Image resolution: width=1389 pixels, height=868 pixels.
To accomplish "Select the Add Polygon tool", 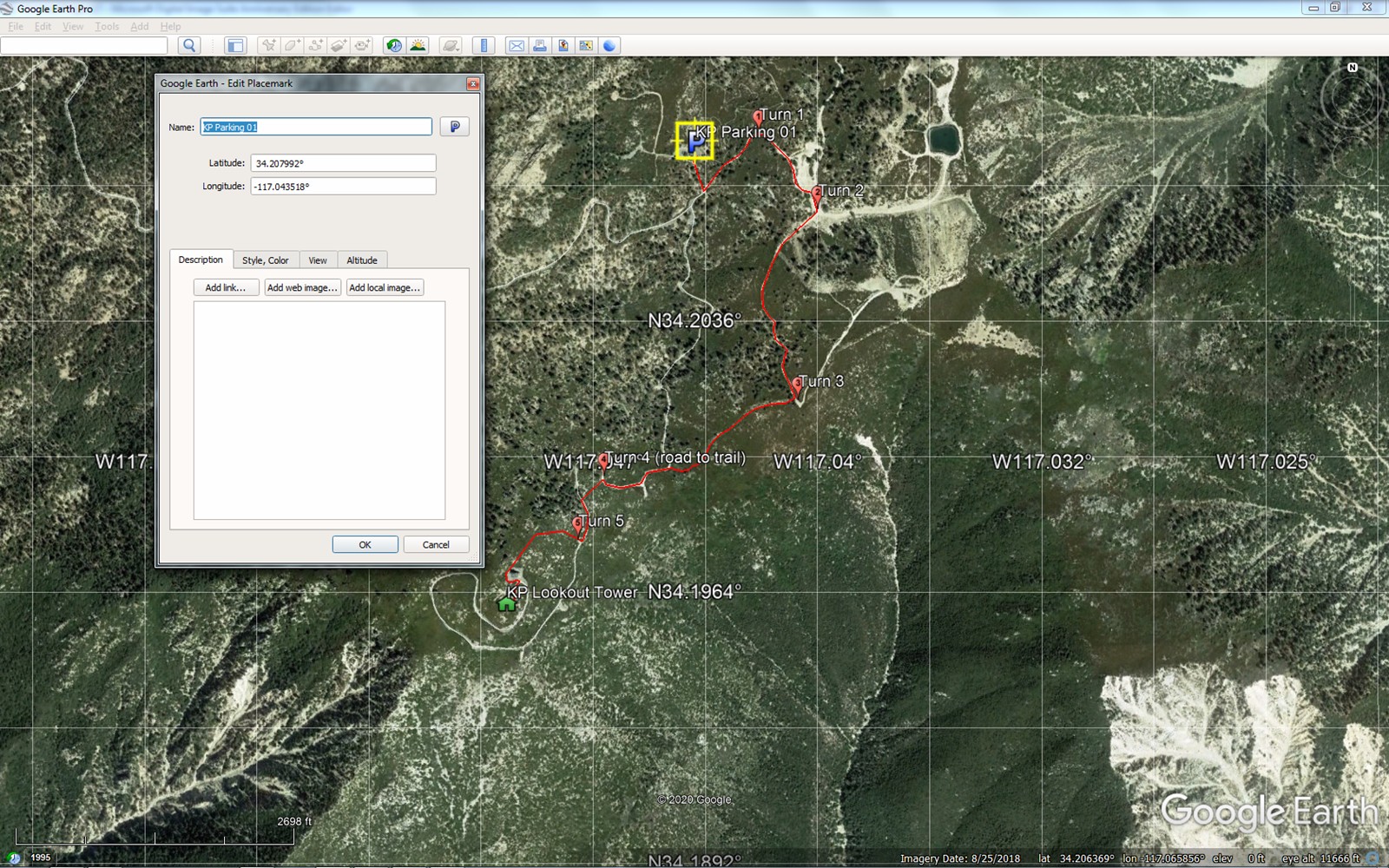I will pyautogui.click(x=293, y=45).
